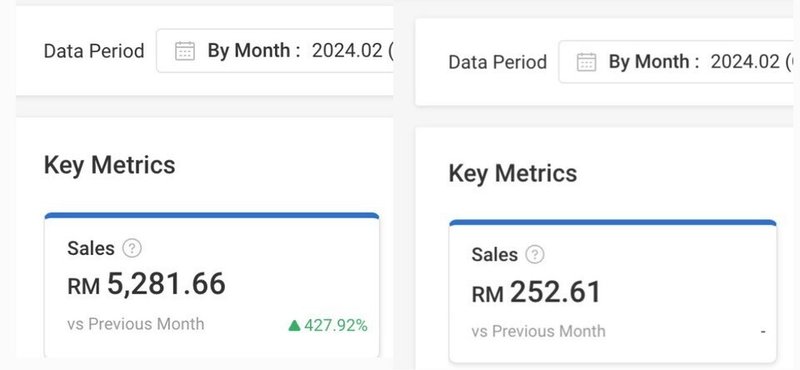Click the green 427.92% growth value
Screen dimensions: 800x370
(328, 325)
